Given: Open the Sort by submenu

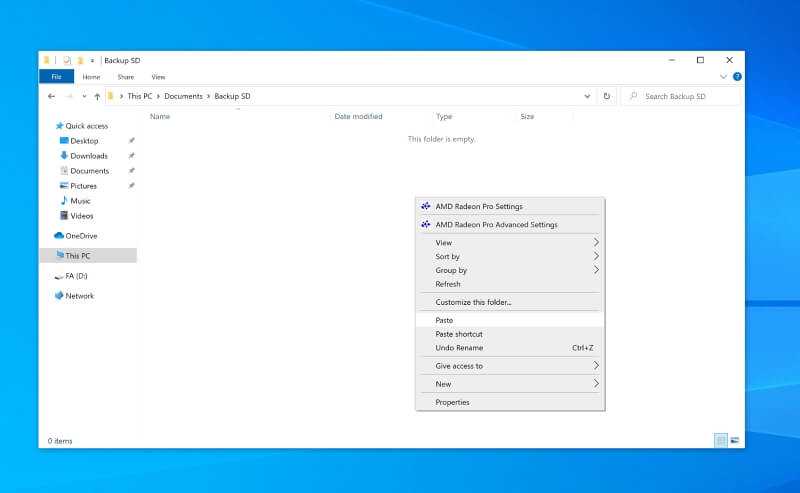Looking at the screenshot, I should pos(510,256).
